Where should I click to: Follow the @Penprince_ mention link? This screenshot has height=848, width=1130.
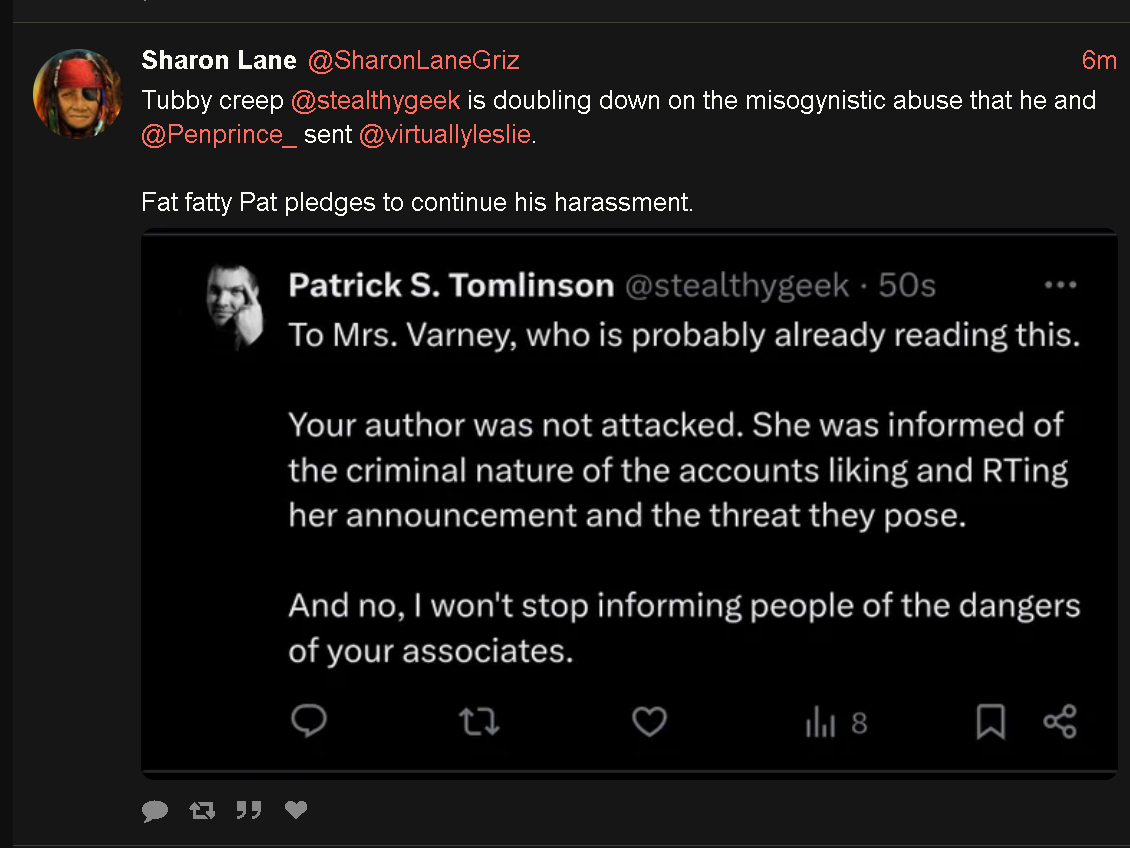(219, 135)
